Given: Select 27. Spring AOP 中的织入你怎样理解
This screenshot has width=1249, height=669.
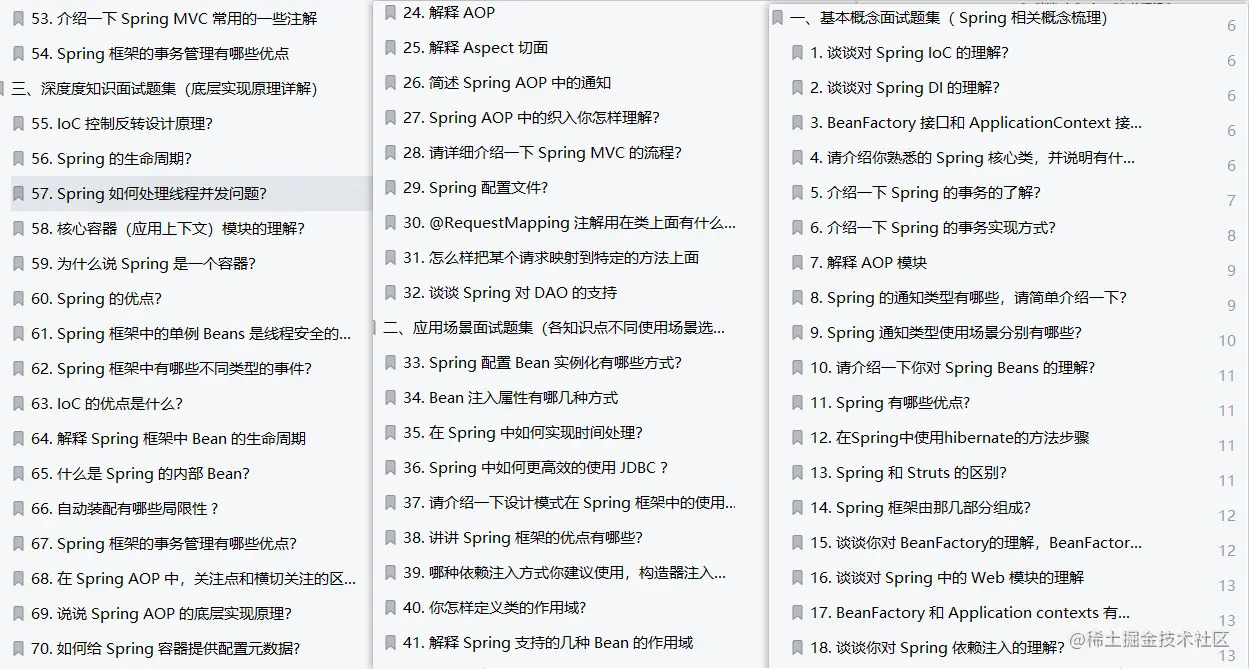Looking at the screenshot, I should 531,118.
